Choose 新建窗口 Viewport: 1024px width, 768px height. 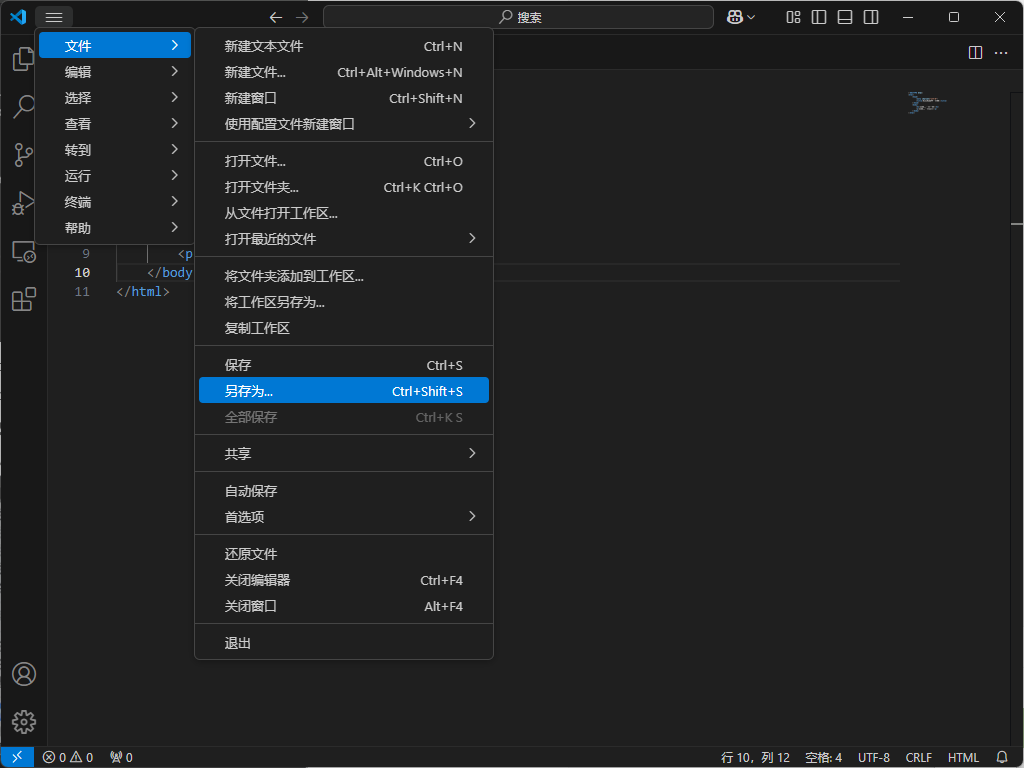point(344,99)
